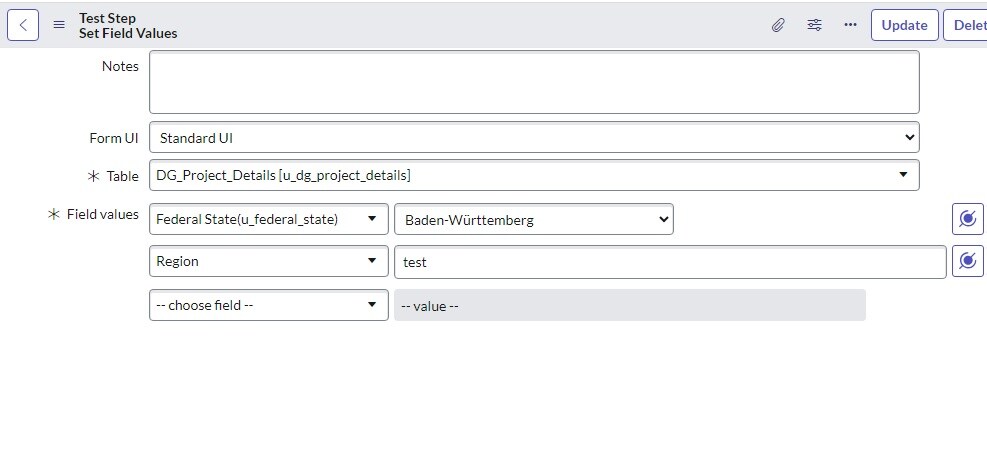Image resolution: width=987 pixels, height=460 pixels.
Task: Click the greyed '-- value --' placeholder box
Action: point(630,305)
